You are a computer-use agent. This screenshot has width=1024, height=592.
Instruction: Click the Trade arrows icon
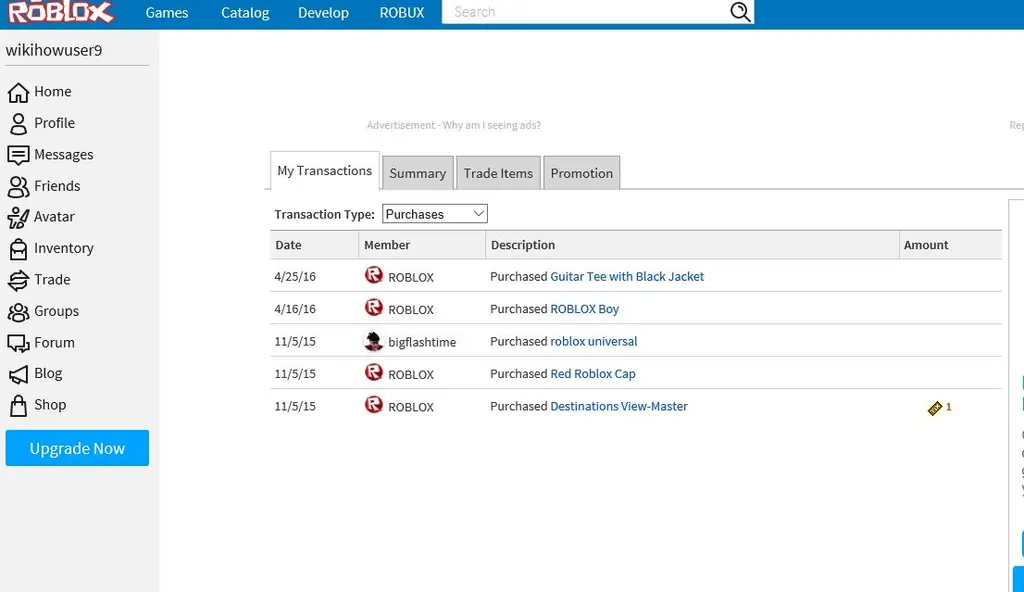point(18,280)
